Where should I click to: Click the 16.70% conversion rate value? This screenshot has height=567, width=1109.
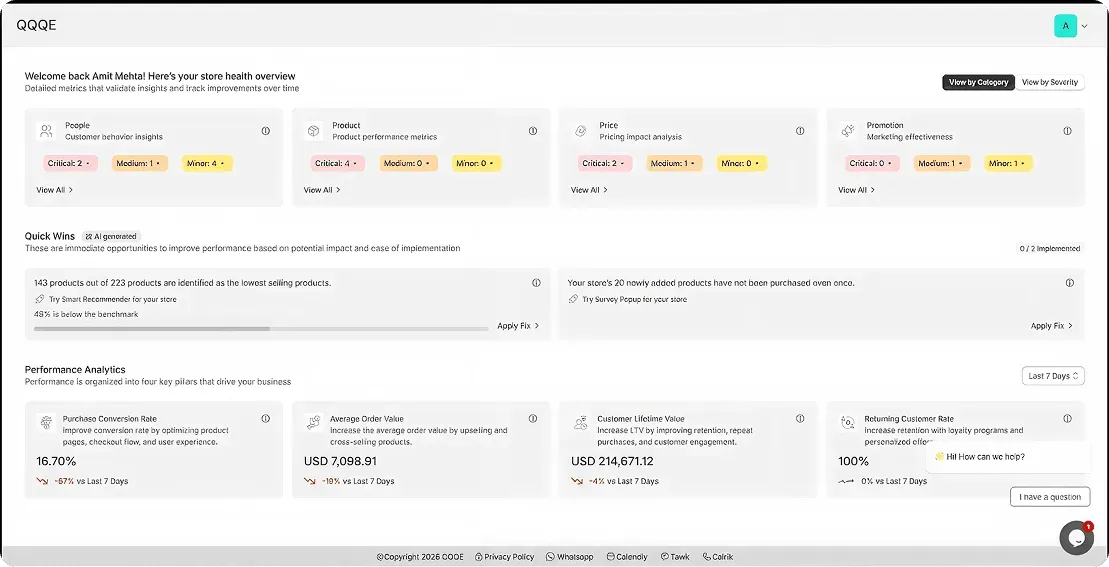[x=56, y=462]
